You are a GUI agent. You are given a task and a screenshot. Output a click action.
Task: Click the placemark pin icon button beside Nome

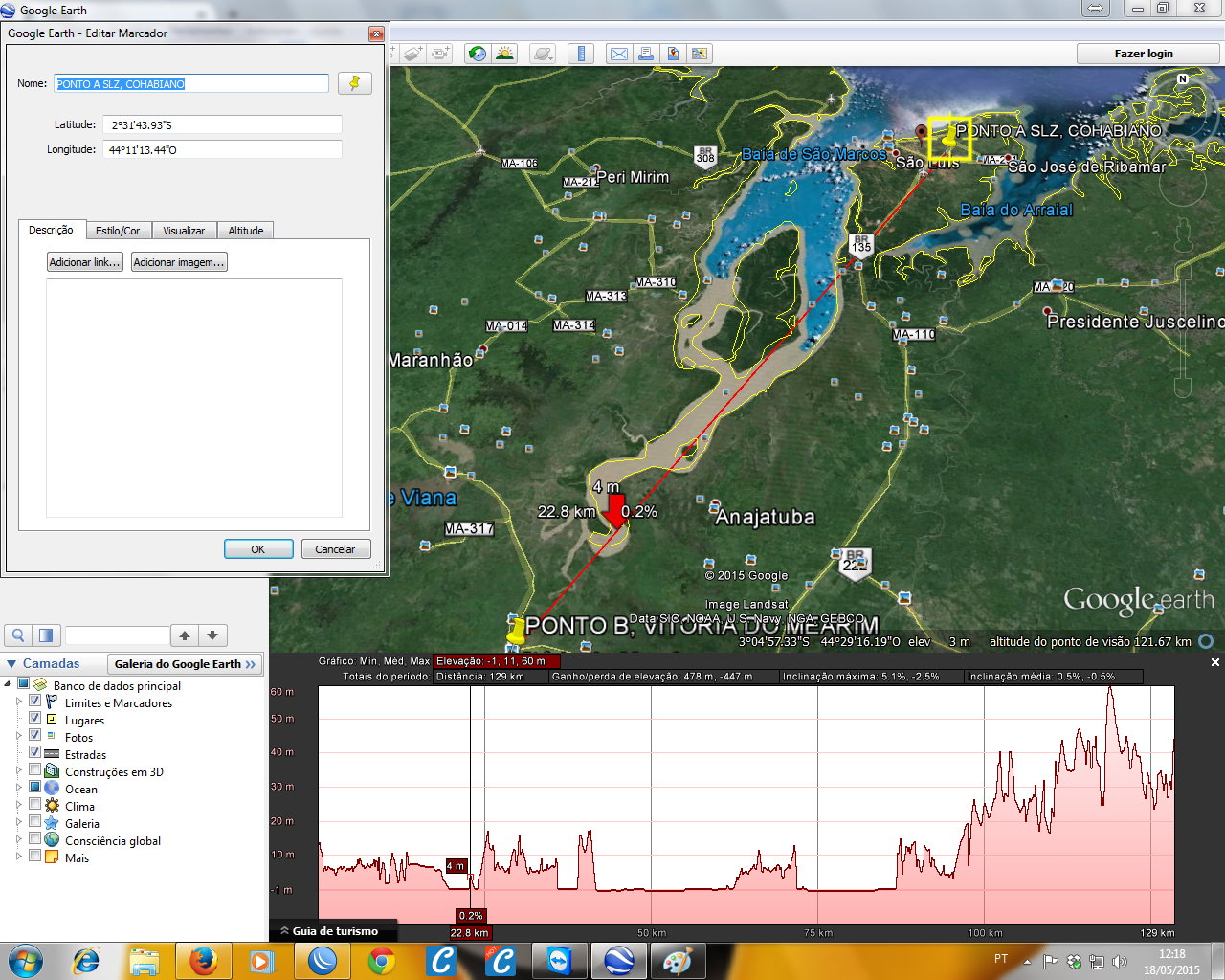[x=354, y=83]
